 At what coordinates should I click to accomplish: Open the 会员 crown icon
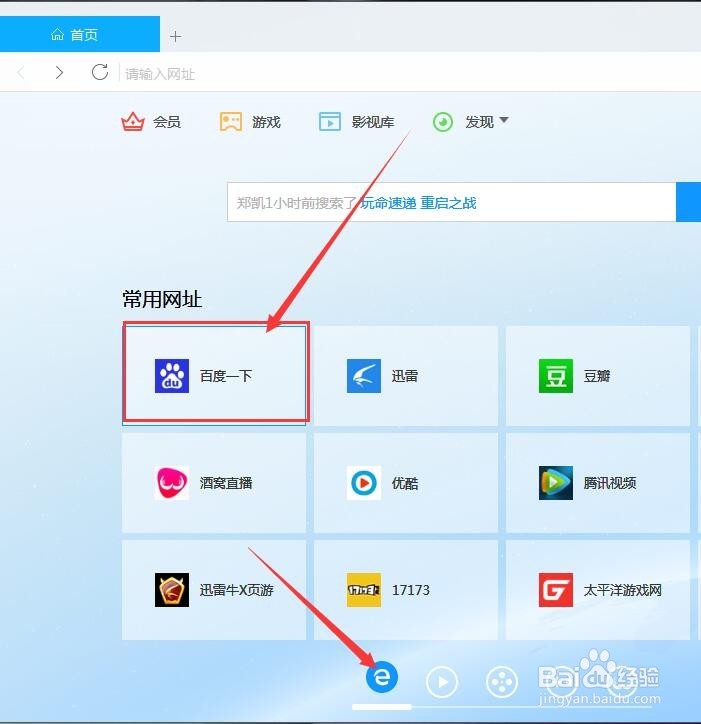click(x=133, y=122)
